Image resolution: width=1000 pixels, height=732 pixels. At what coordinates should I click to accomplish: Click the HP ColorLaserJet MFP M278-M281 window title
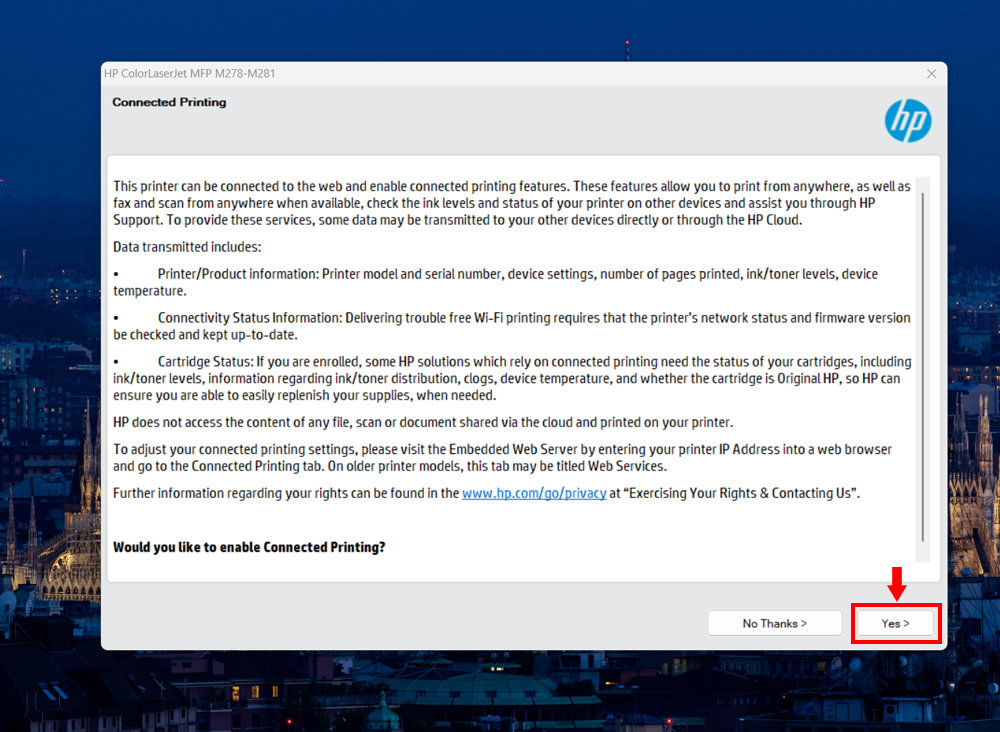[189, 73]
